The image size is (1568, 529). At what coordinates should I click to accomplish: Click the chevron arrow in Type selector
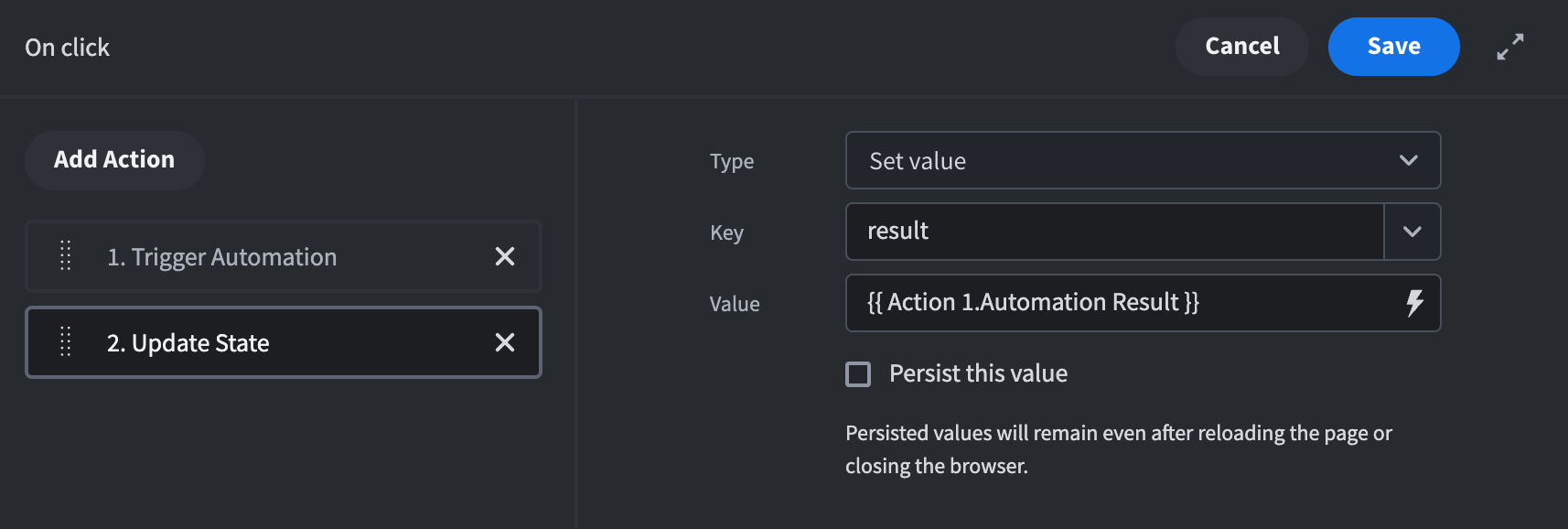pyautogui.click(x=1408, y=161)
